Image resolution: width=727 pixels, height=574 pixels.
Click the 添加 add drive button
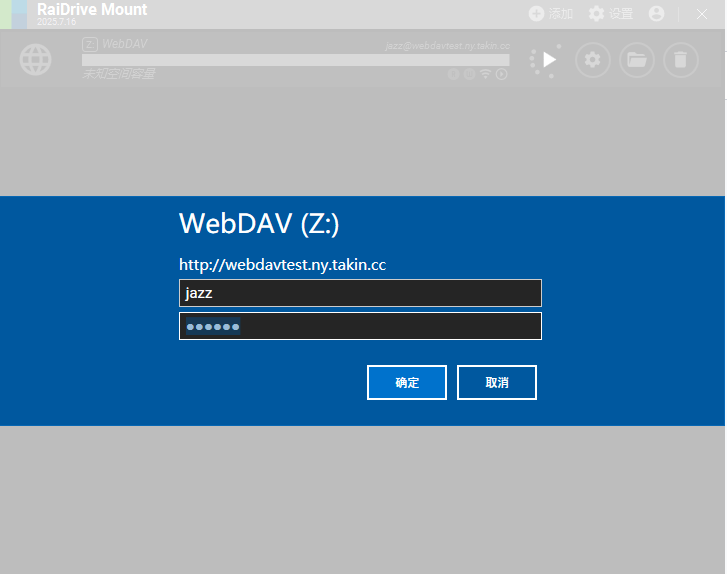click(551, 14)
